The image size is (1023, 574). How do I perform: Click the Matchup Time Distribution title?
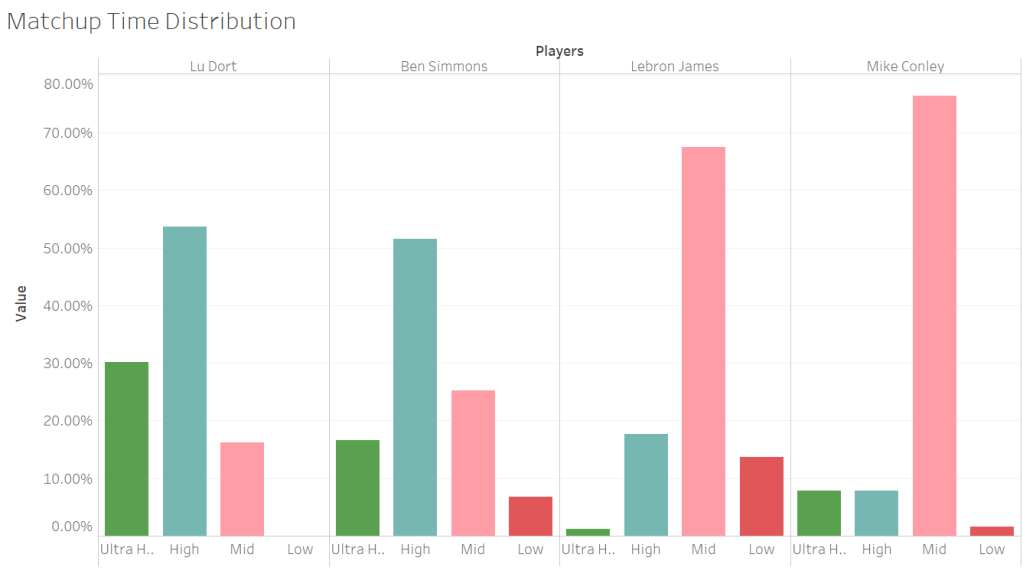click(151, 21)
